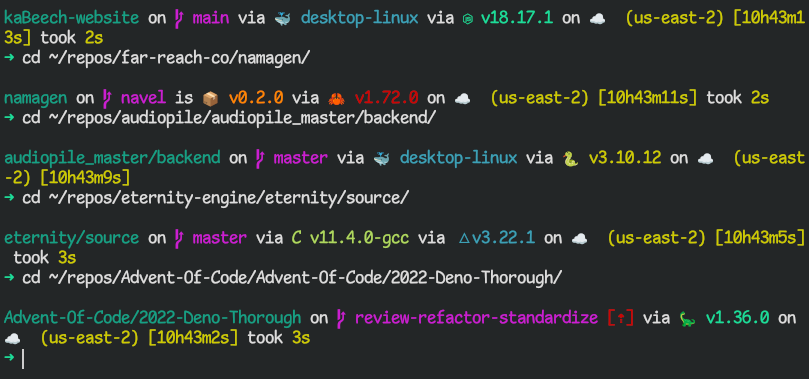Click the kaBeech-website directory name
Screen dimensions: 809x379
[x=72, y=19]
